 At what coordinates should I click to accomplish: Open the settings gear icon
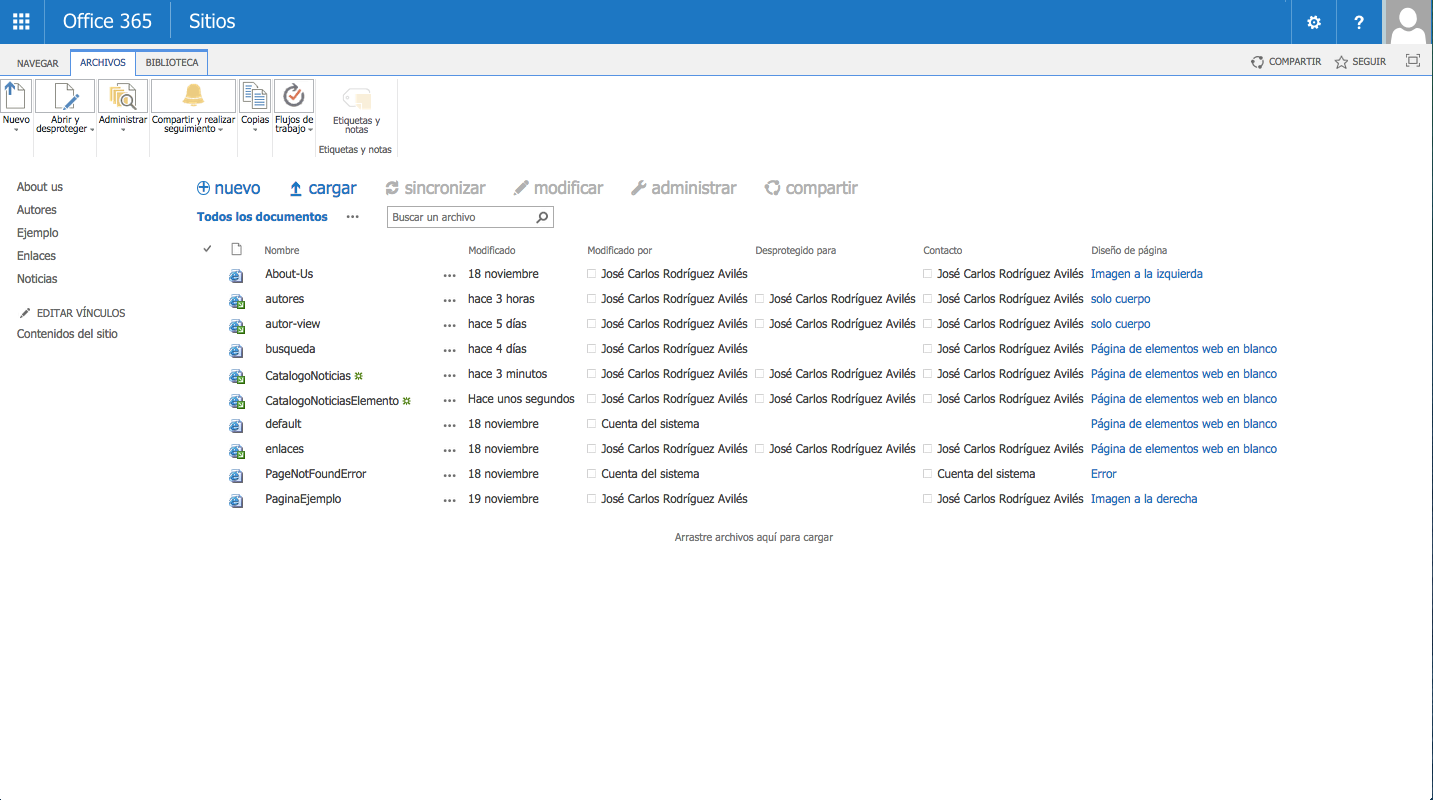(x=1314, y=22)
